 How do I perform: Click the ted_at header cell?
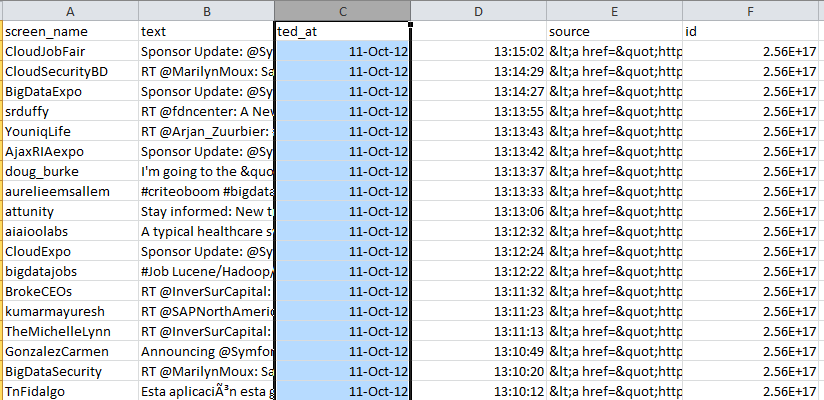click(341, 31)
